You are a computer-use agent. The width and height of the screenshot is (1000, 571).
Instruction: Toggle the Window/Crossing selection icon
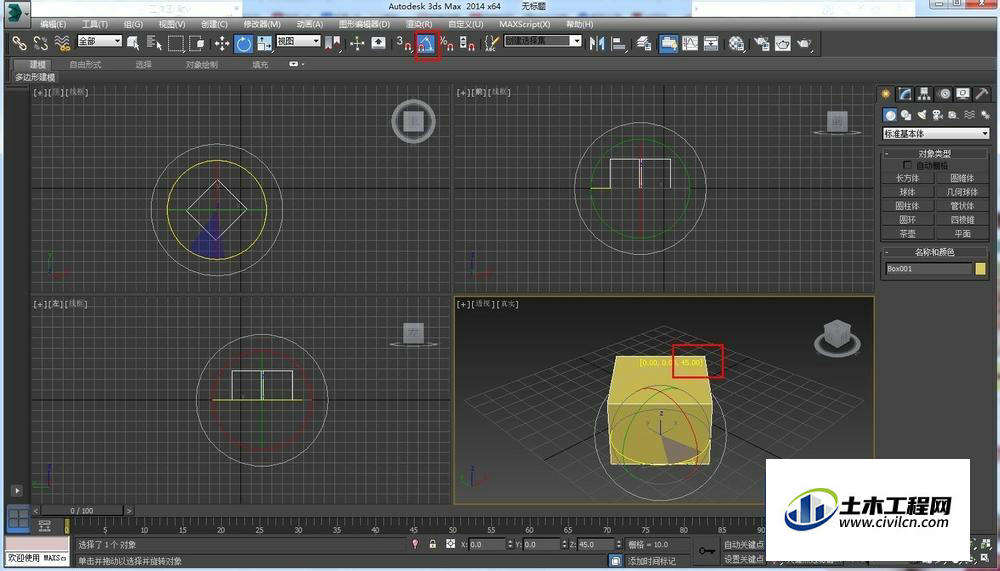pos(197,43)
